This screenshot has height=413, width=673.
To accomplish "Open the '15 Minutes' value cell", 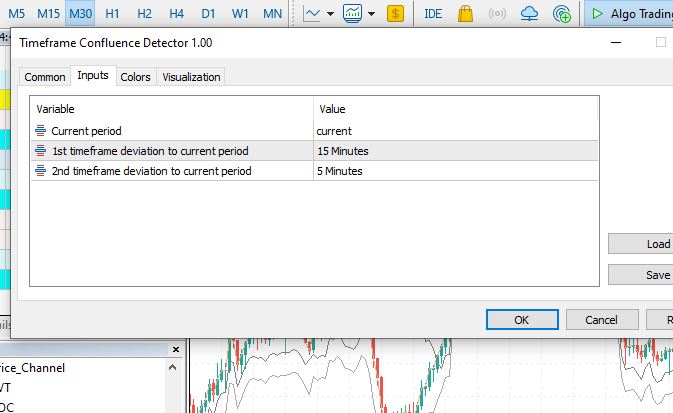I will point(455,151).
